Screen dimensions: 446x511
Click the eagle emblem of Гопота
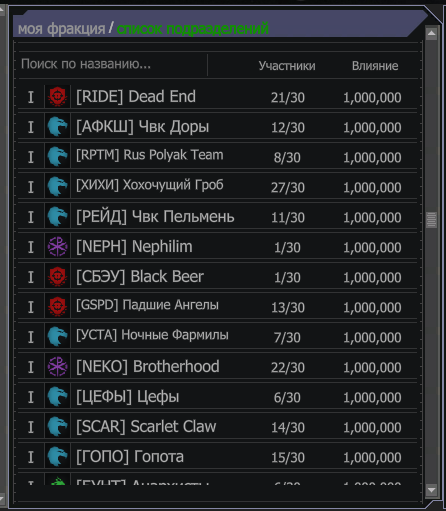coord(57,457)
